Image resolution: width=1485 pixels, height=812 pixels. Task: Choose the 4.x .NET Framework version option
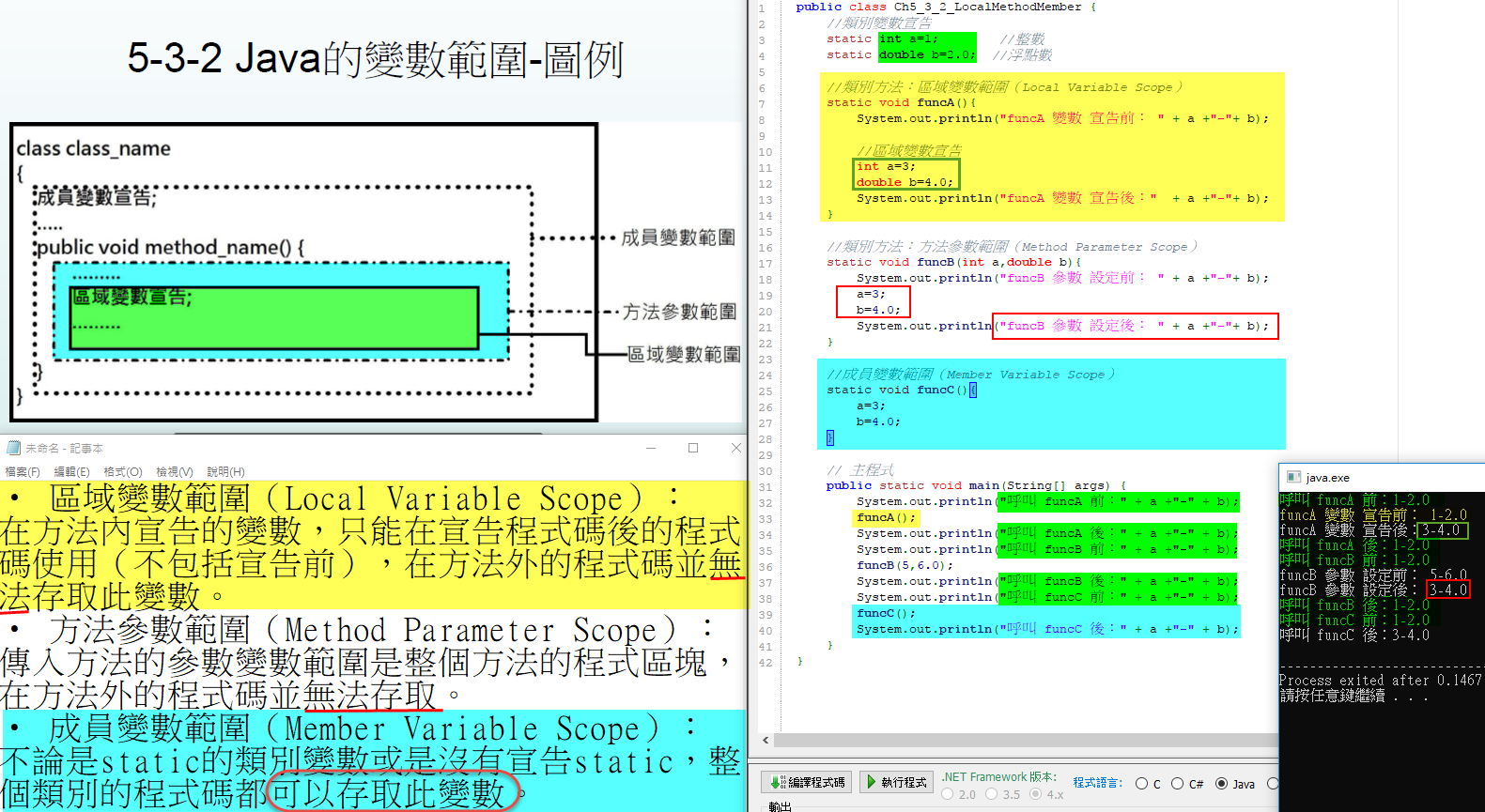point(1035,794)
